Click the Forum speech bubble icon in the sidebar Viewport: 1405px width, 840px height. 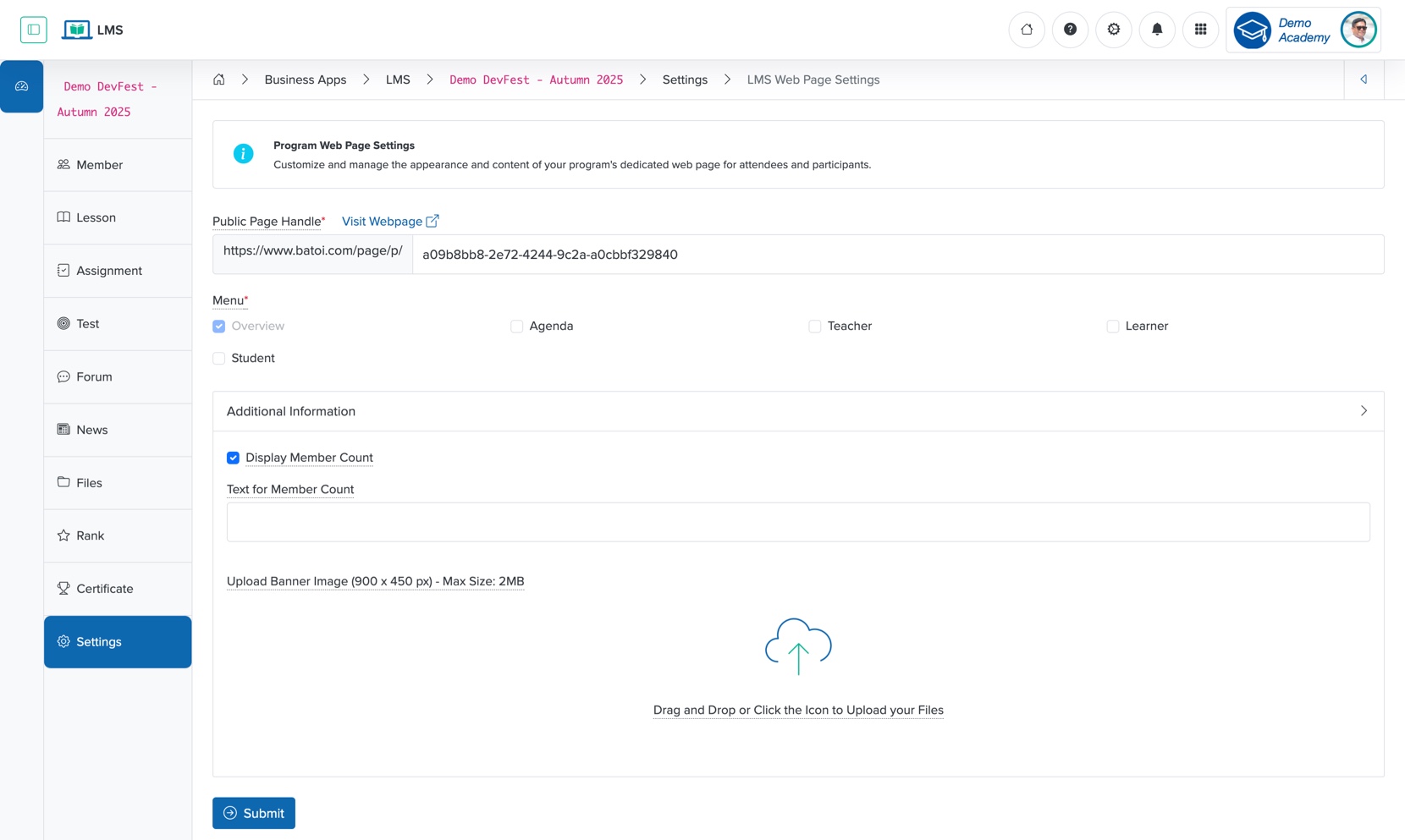pyautogui.click(x=63, y=376)
